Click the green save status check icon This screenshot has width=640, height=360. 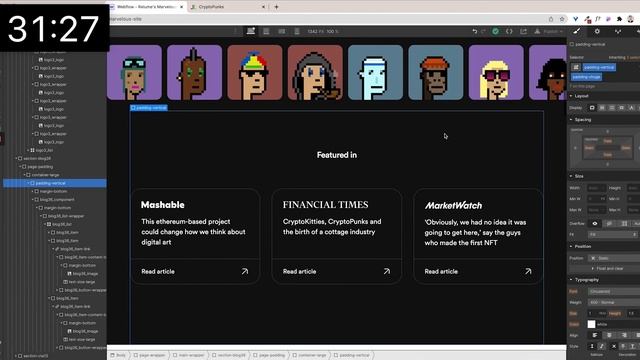point(495,31)
